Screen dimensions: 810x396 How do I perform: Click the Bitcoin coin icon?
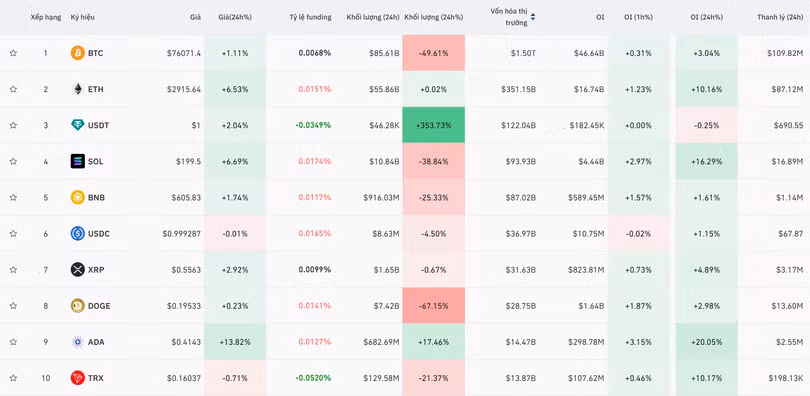point(77,53)
